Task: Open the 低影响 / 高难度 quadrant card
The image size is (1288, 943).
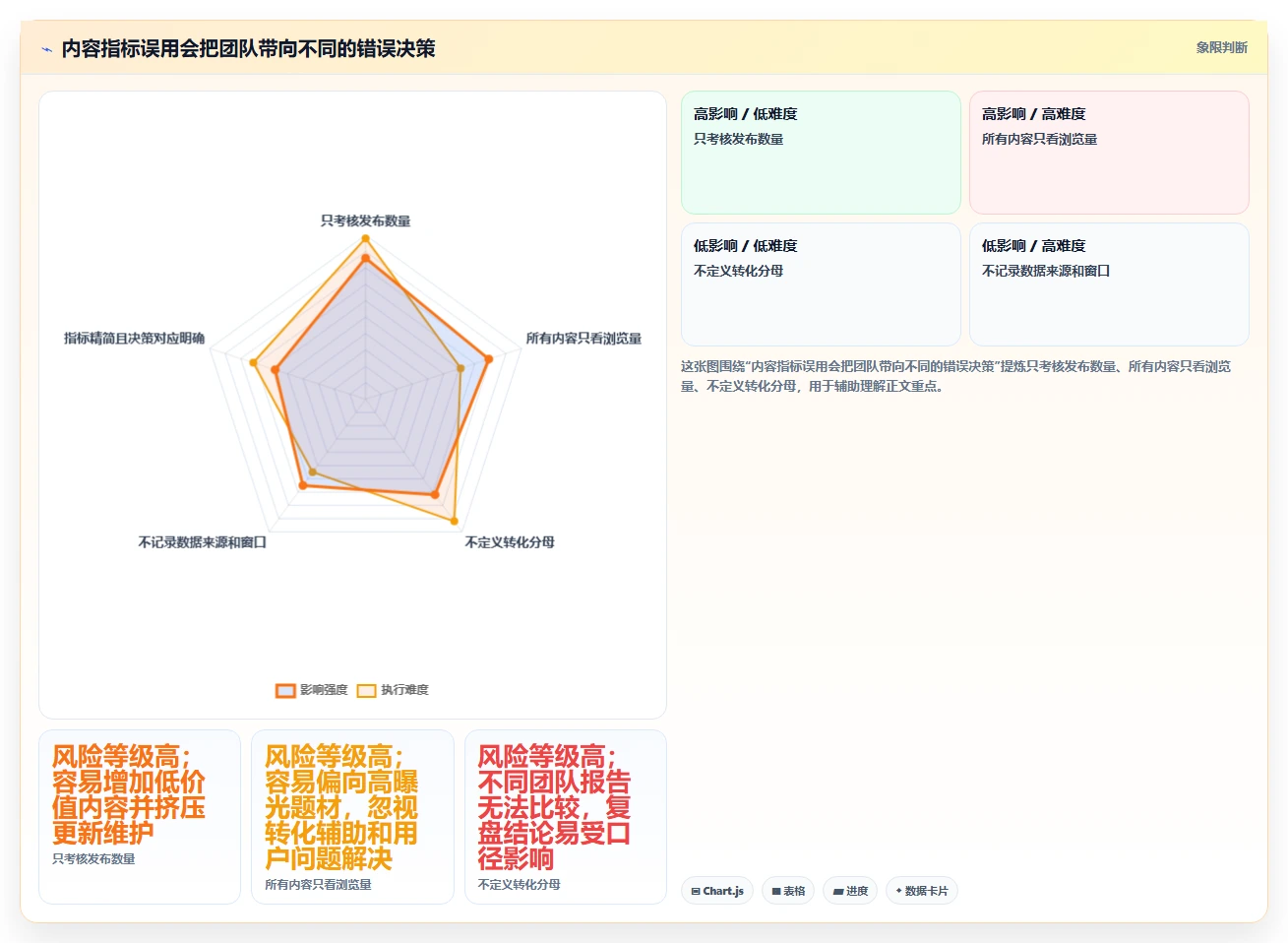Action: 1109,284
